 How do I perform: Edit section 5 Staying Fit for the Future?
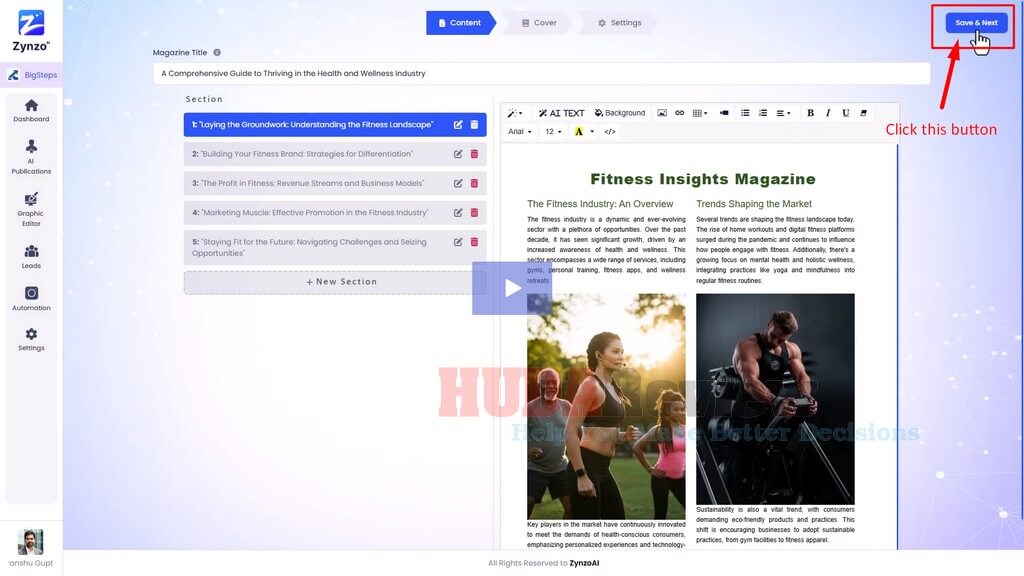(x=458, y=242)
